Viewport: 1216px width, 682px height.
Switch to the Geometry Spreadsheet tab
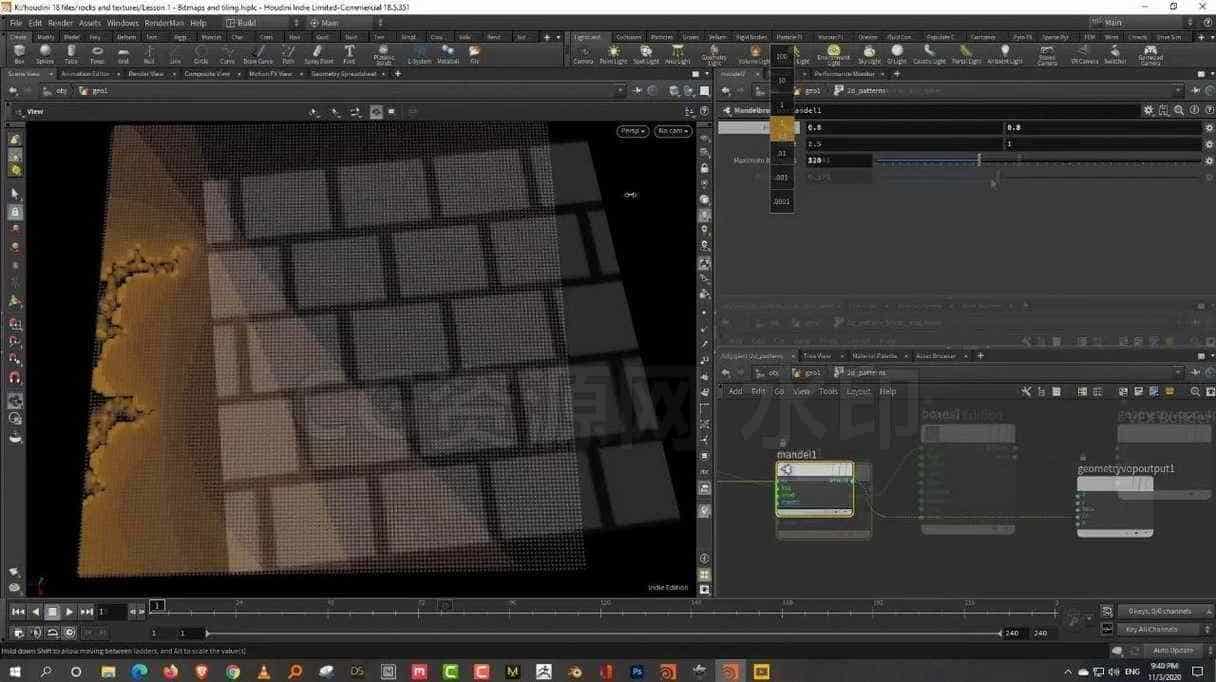pyautogui.click(x=344, y=73)
